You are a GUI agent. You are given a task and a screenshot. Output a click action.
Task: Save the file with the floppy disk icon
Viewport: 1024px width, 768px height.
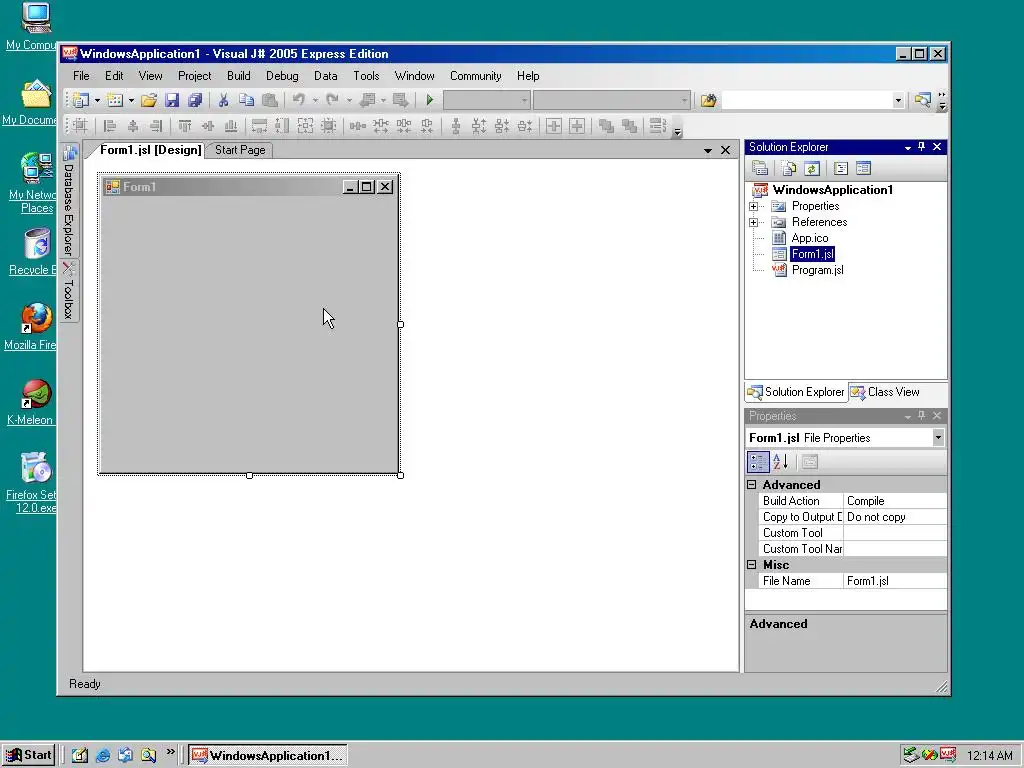[x=172, y=100]
